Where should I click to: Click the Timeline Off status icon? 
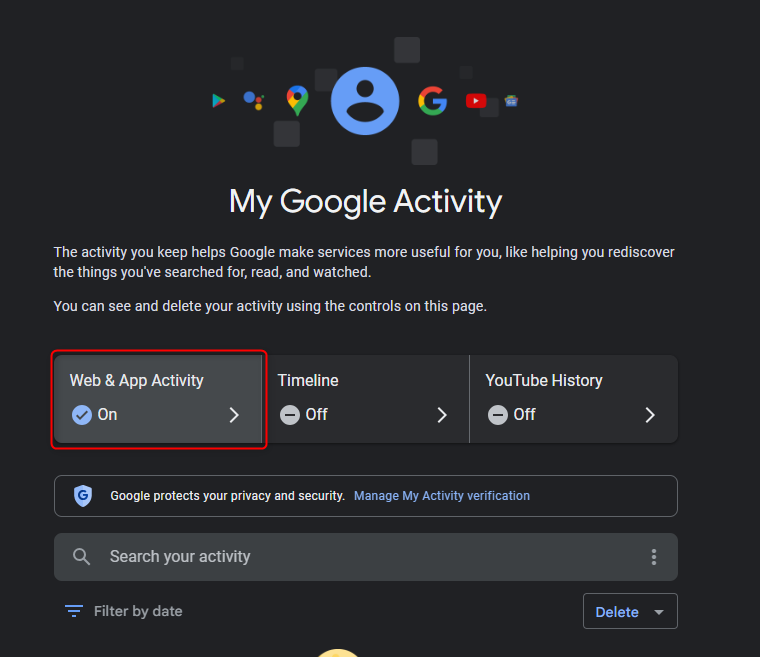[x=290, y=415]
